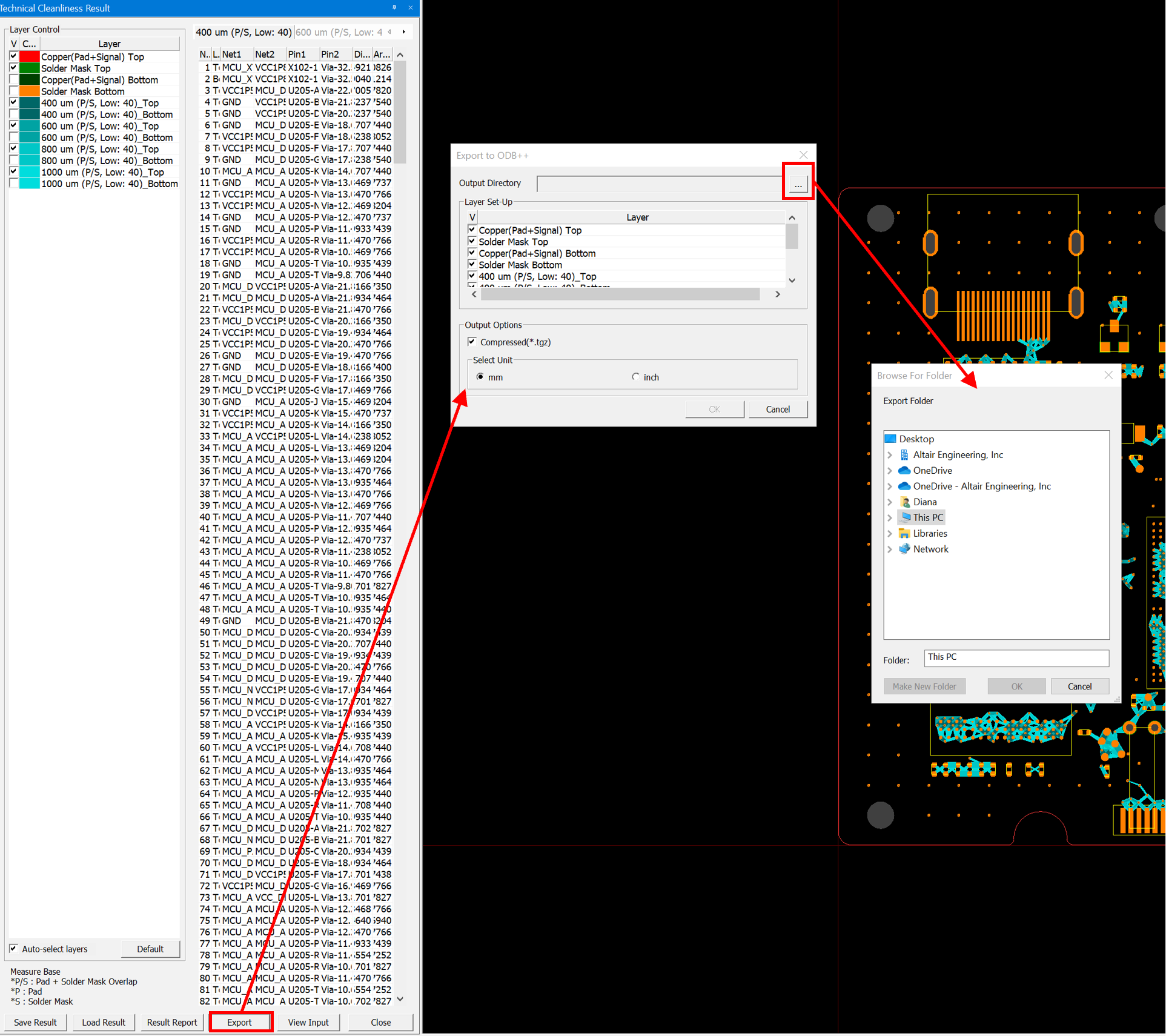The width and height of the screenshot is (1166, 1036).
Task: Expand Altair Engineering, Inc node
Action: tap(890, 455)
